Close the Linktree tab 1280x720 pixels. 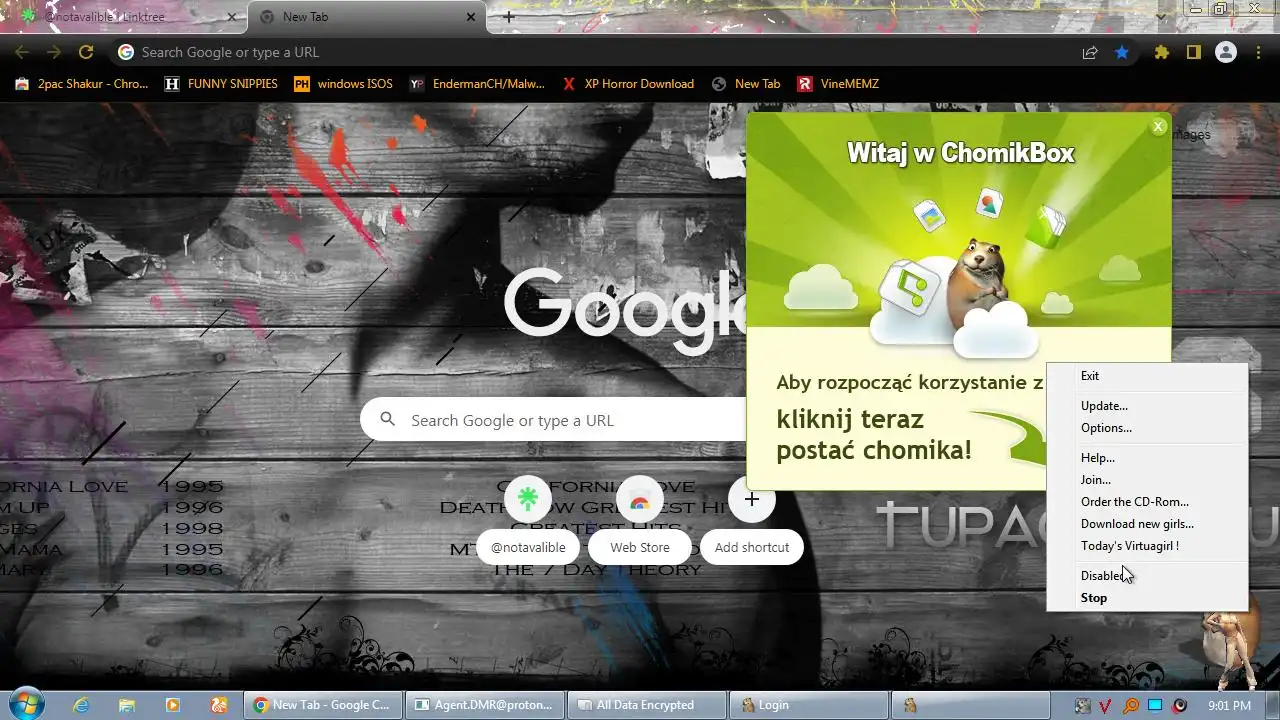(x=232, y=17)
